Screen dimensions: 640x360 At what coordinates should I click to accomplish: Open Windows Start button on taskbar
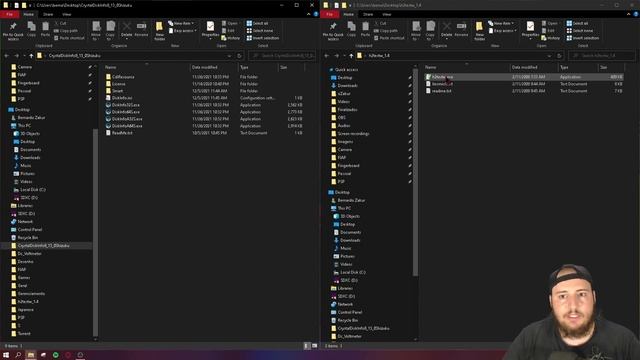click(6, 355)
